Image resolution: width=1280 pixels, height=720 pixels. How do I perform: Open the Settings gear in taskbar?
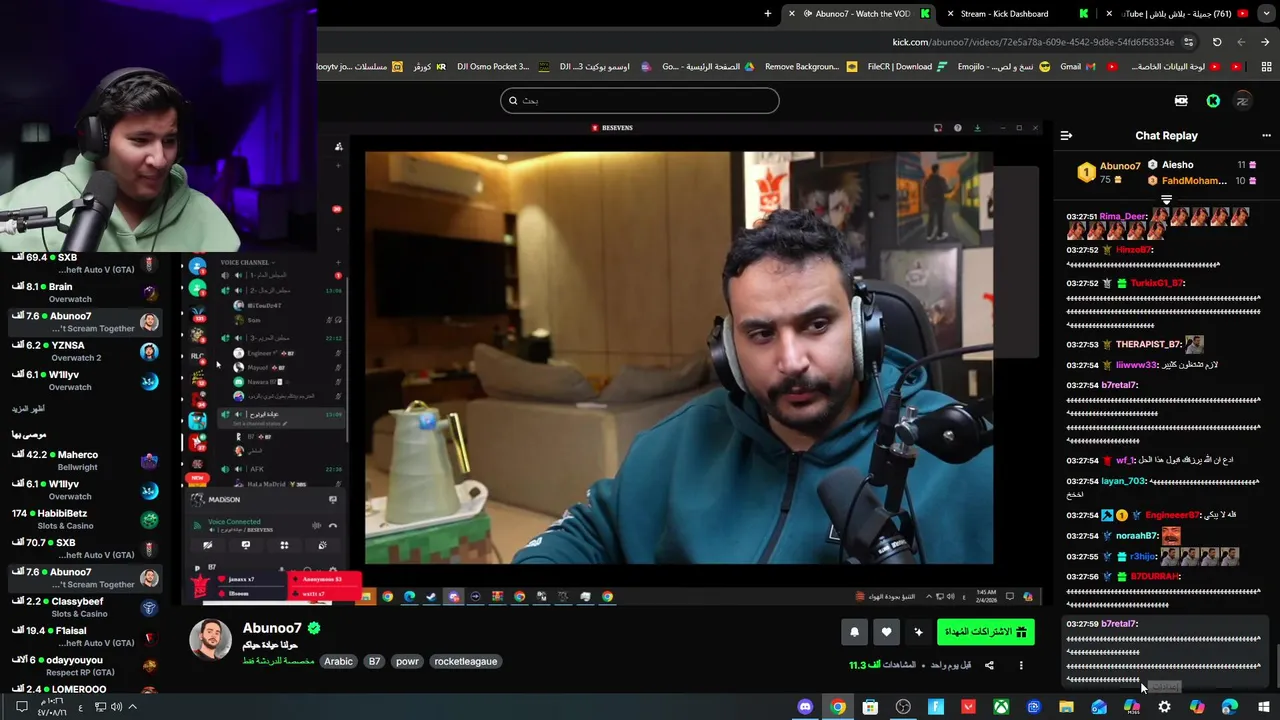coord(1164,707)
